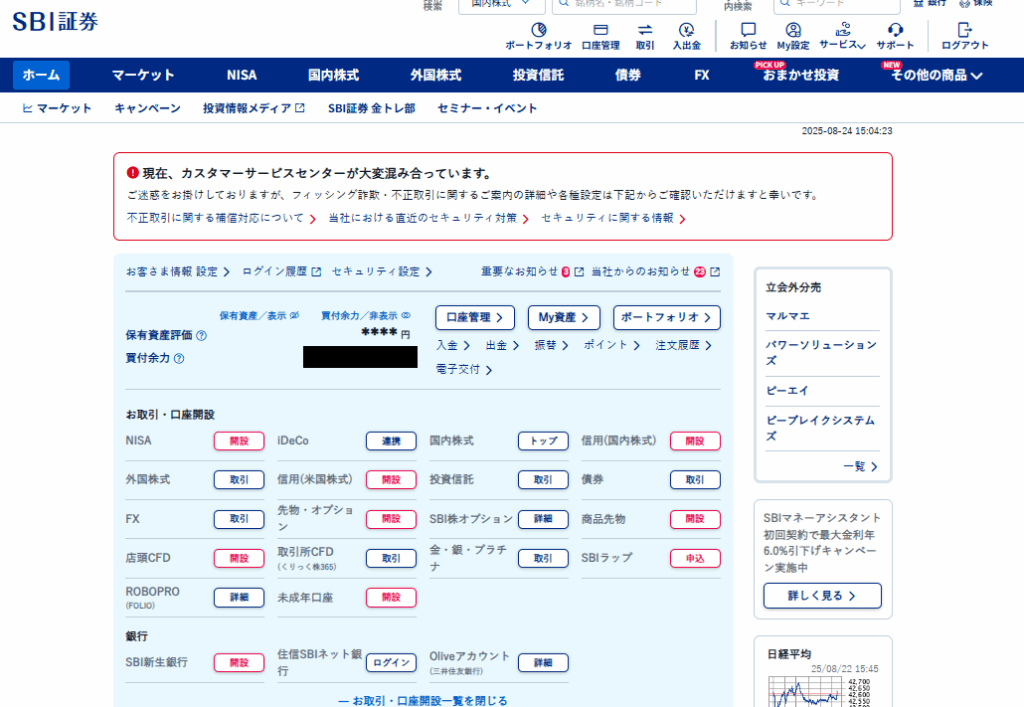Open セキュリティに関する情報 link
This screenshot has width=1024, height=707.
coord(613,218)
